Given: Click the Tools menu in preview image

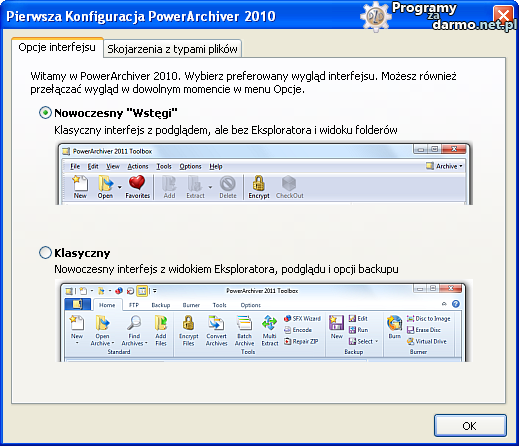Looking at the screenshot, I should click(164, 166).
